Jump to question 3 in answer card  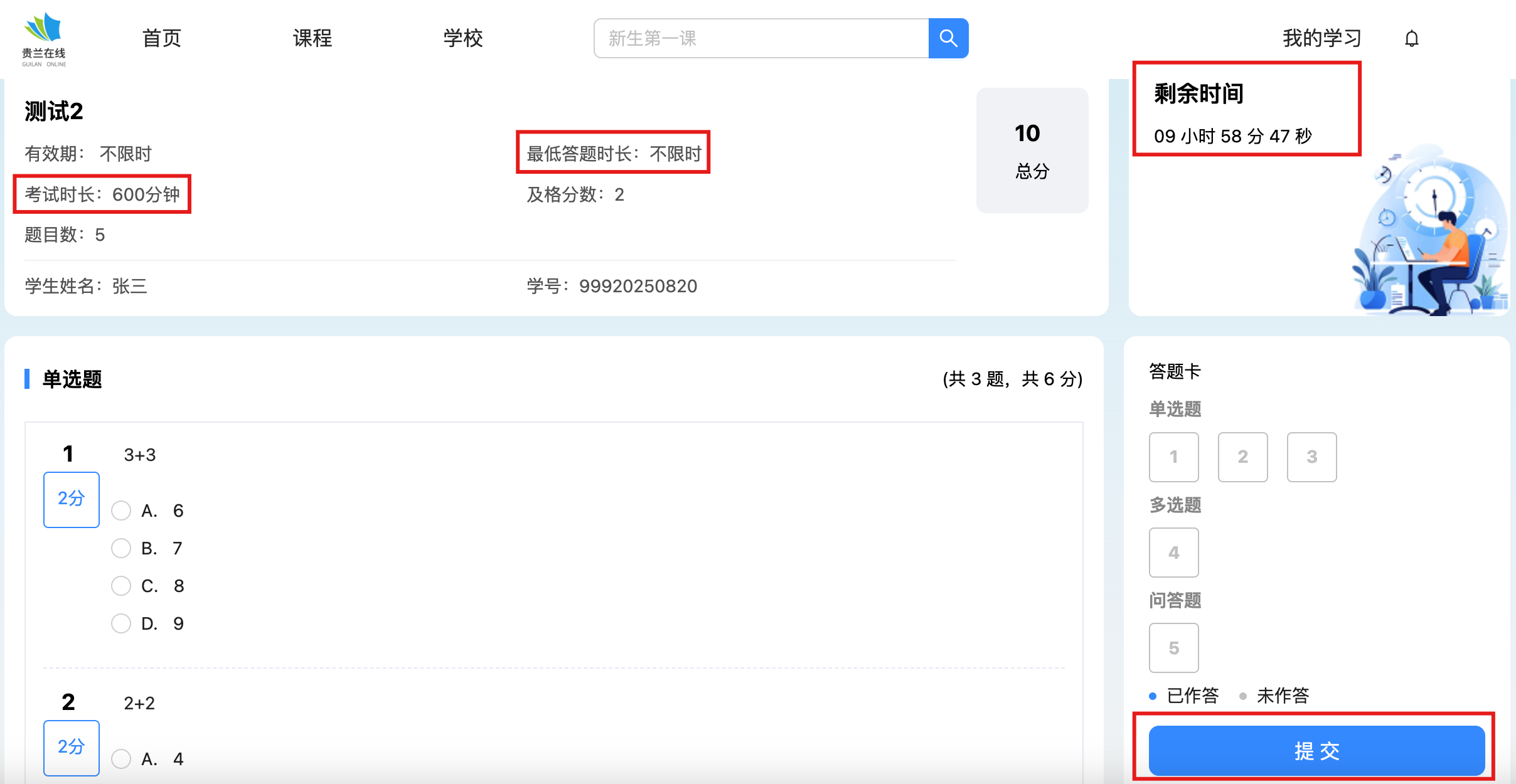(x=1311, y=457)
